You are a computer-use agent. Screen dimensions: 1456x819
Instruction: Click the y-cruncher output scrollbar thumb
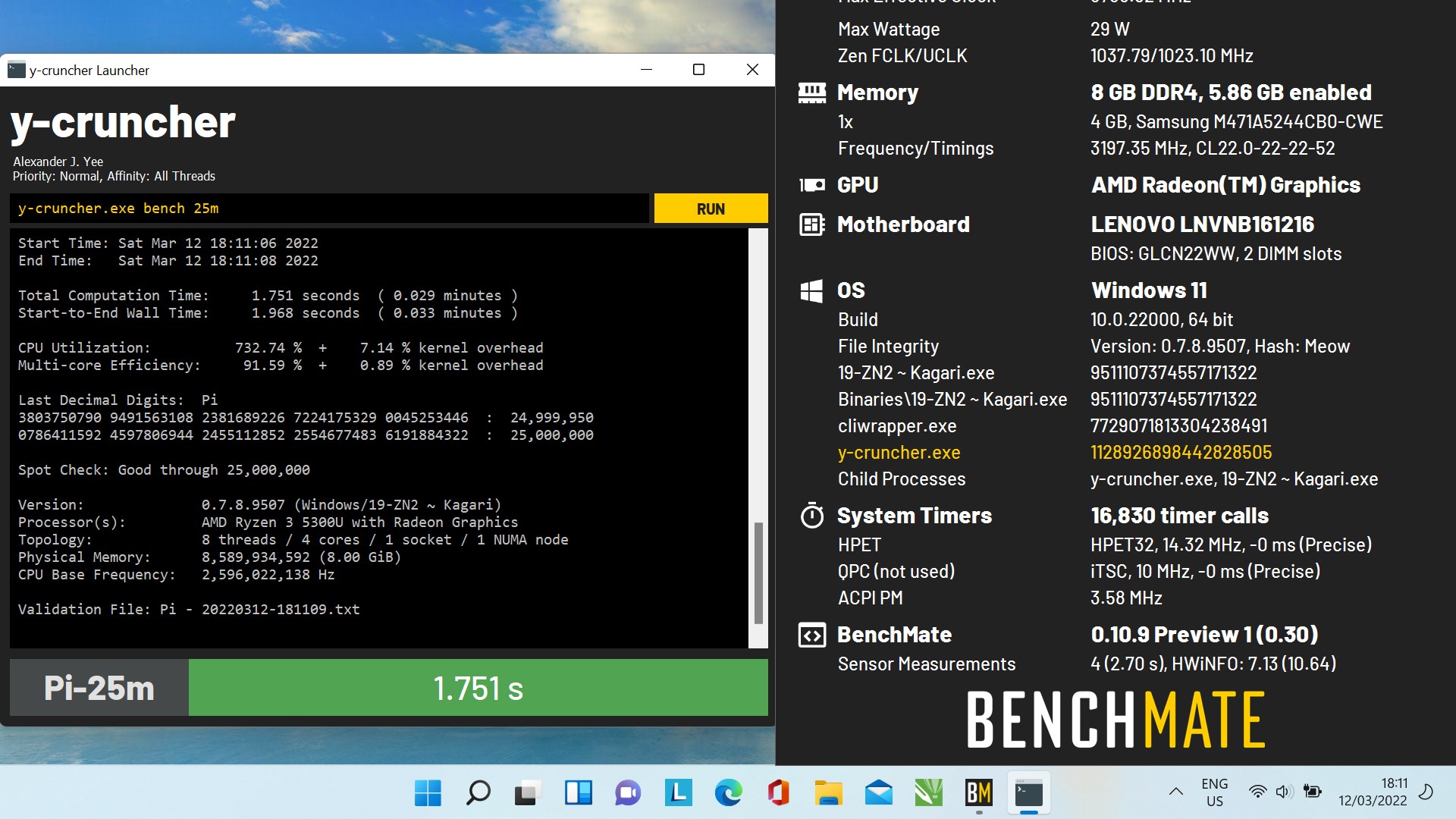click(x=758, y=573)
